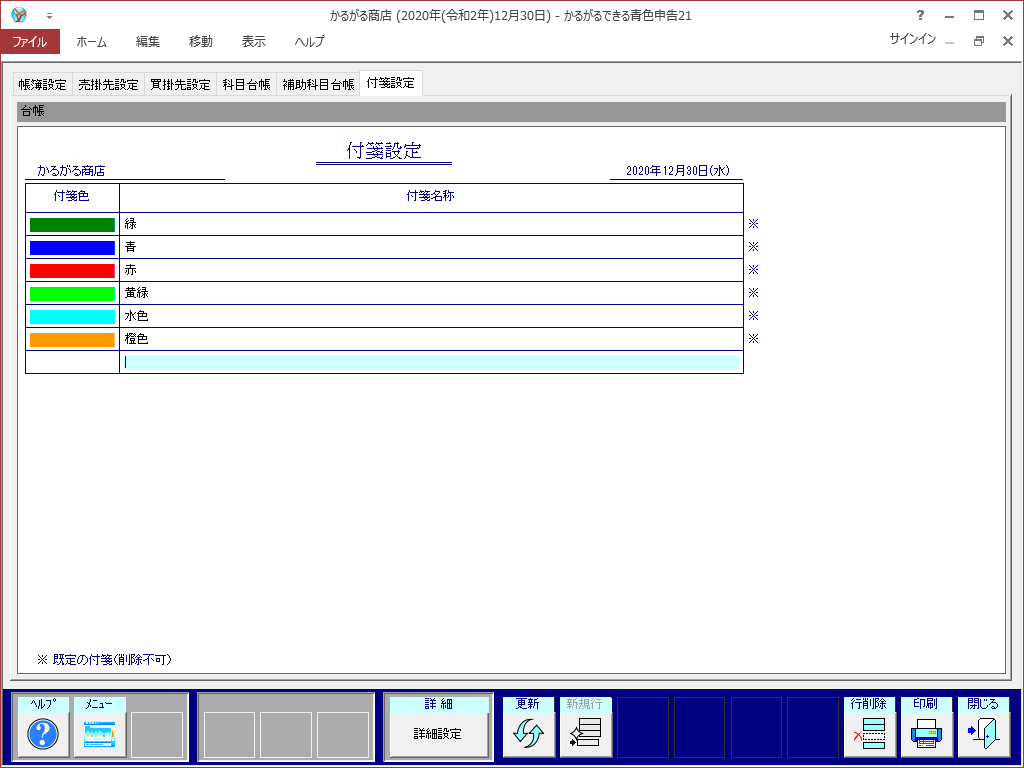Image resolution: width=1024 pixels, height=768 pixels.
Task: Click the Help question mark icon
Action: click(x=43, y=734)
